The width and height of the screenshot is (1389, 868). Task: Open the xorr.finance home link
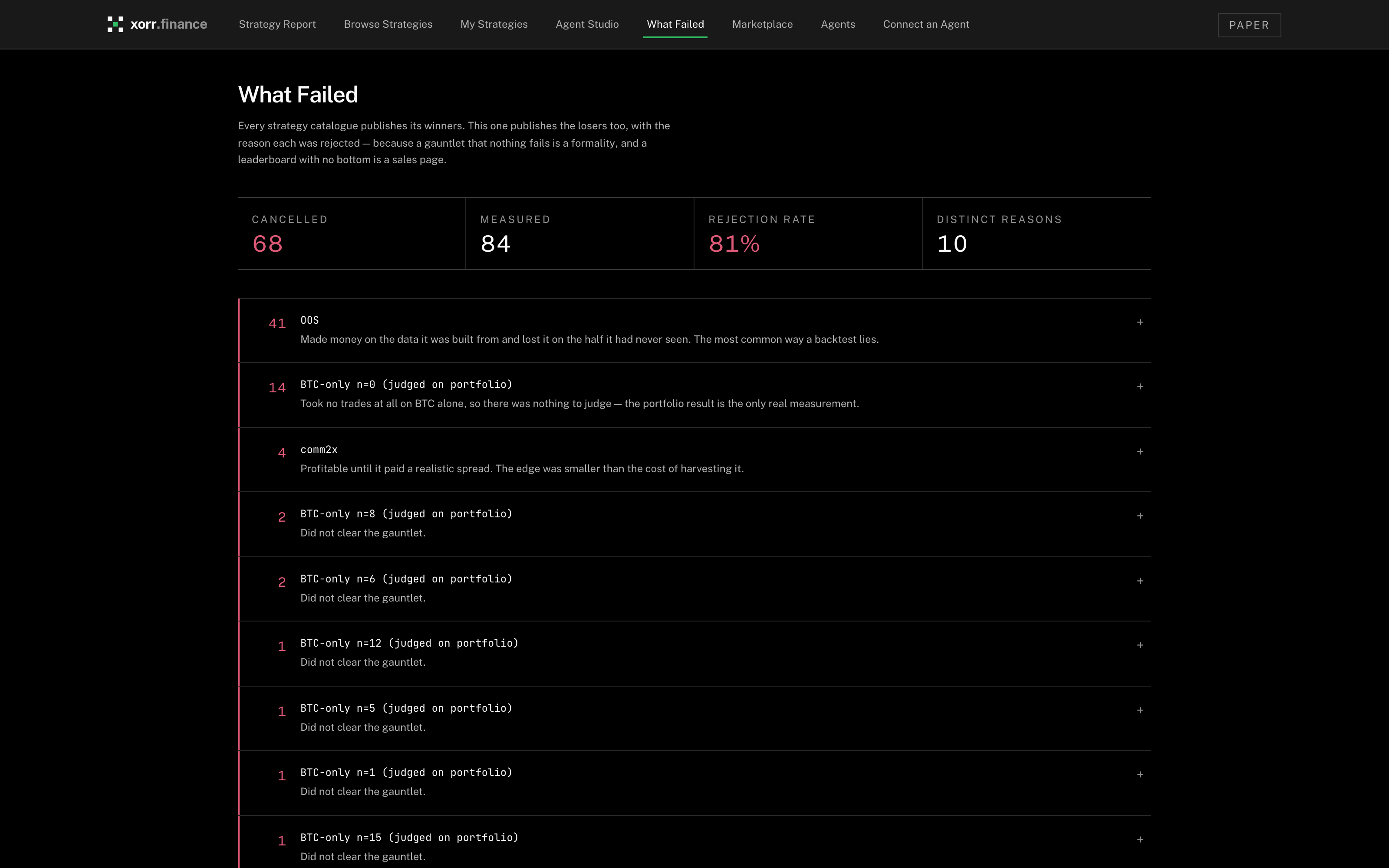[x=157, y=24]
